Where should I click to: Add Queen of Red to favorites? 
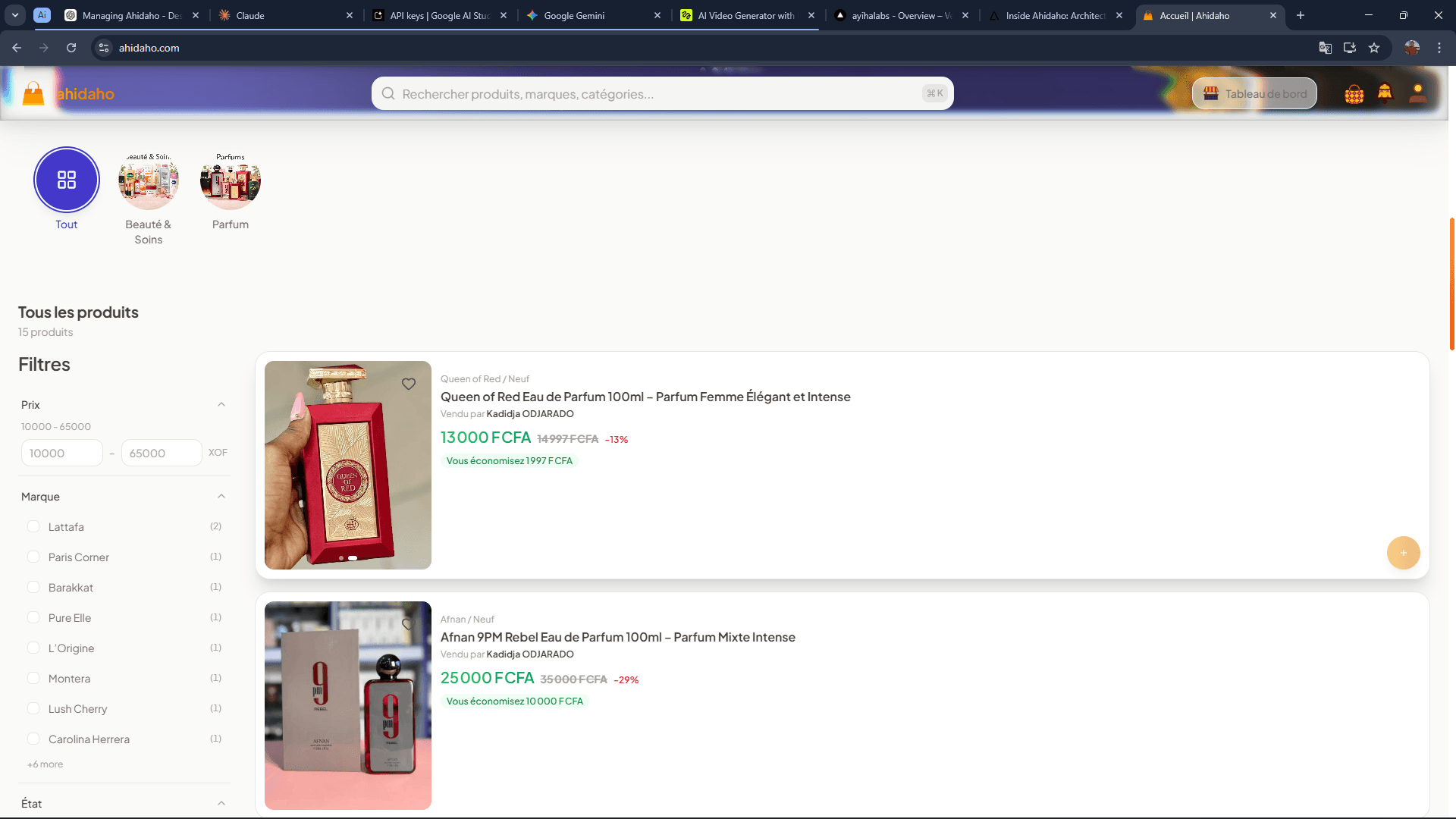tap(409, 384)
